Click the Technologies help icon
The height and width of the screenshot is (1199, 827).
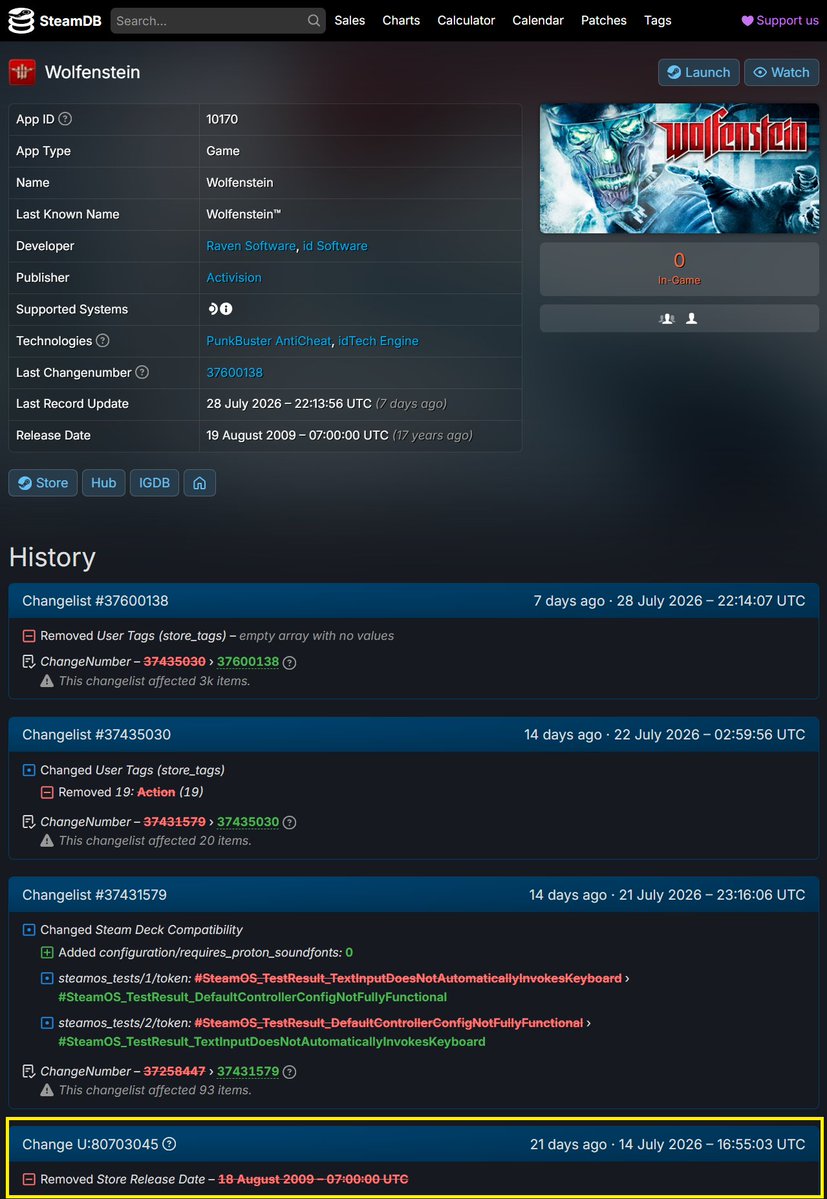click(102, 341)
